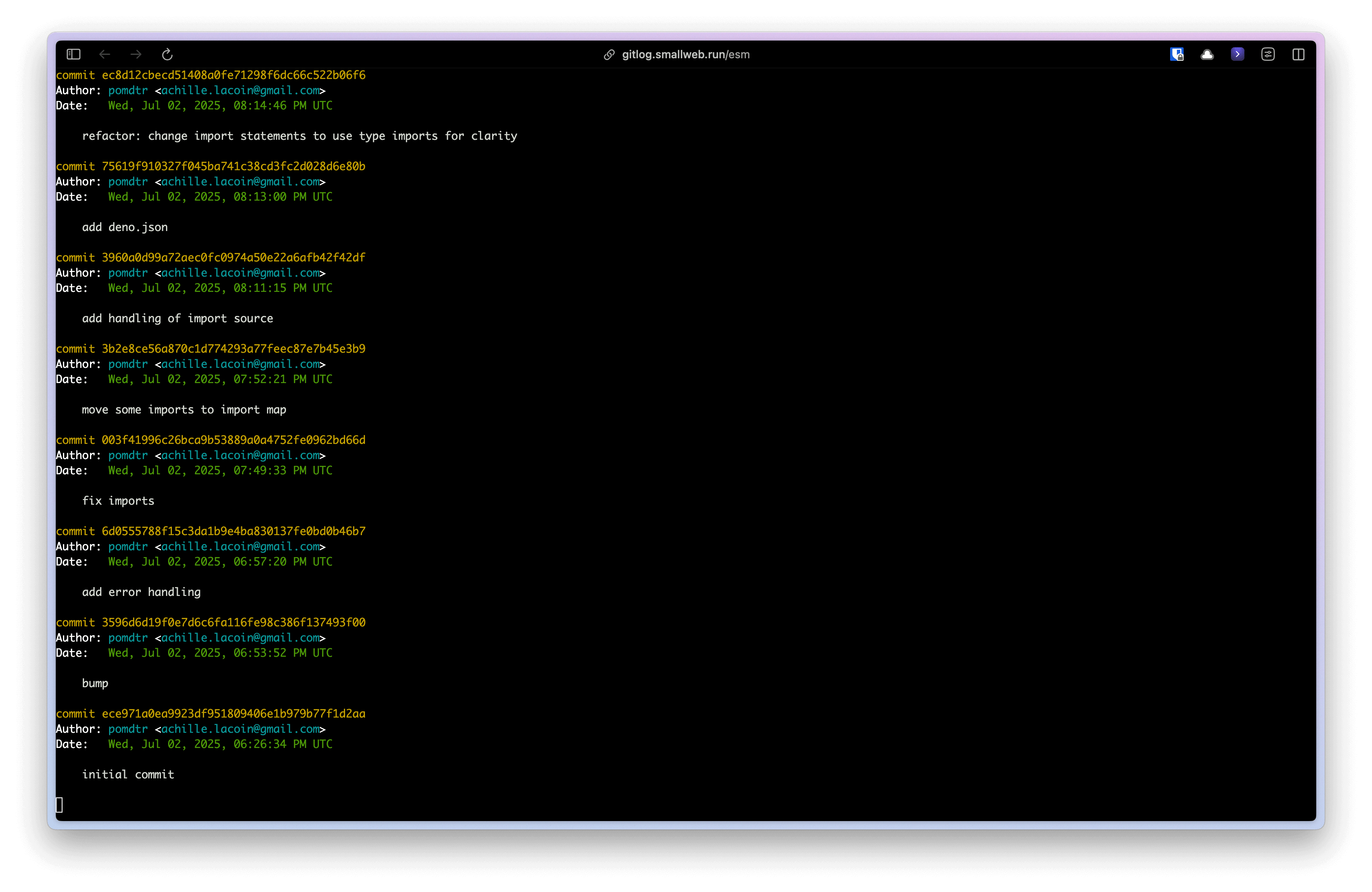Toggle the browser sidebar panel icon

click(73, 54)
